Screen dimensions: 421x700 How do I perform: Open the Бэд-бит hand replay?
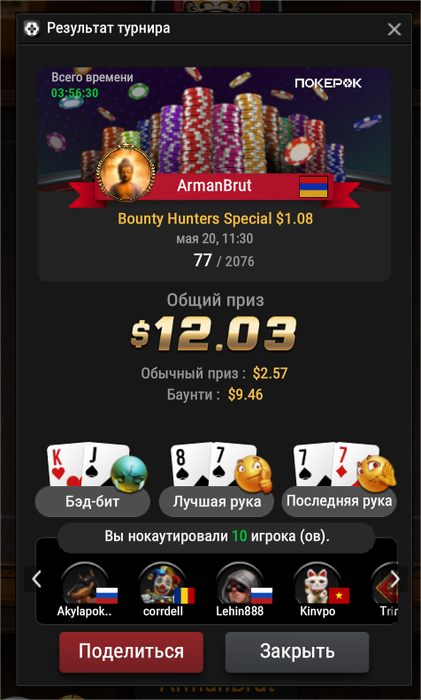click(x=92, y=501)
